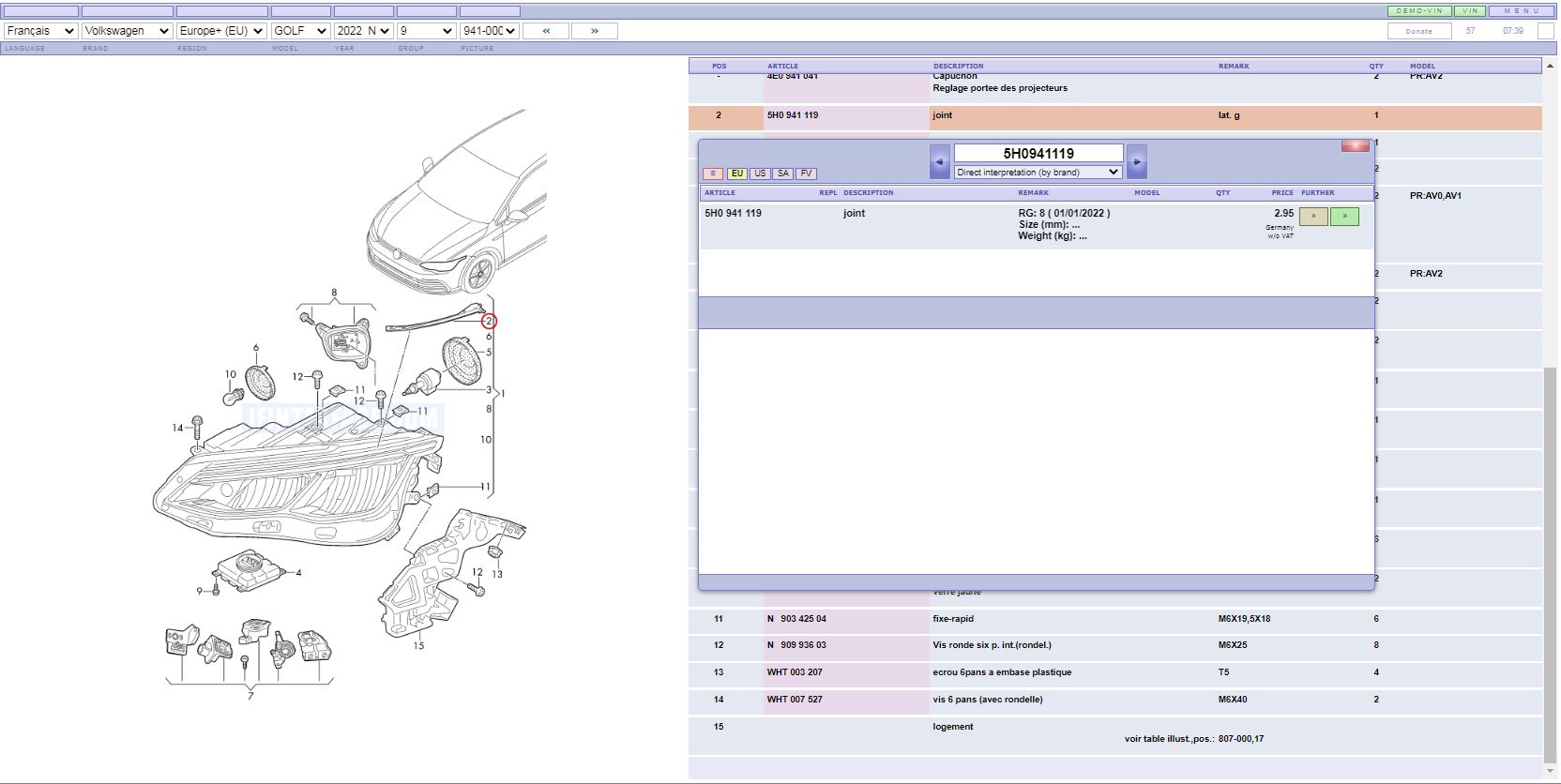Screen dimensions: 1561x784
Task: Click article WHT 007 527
Action: (x=795, y=700)
